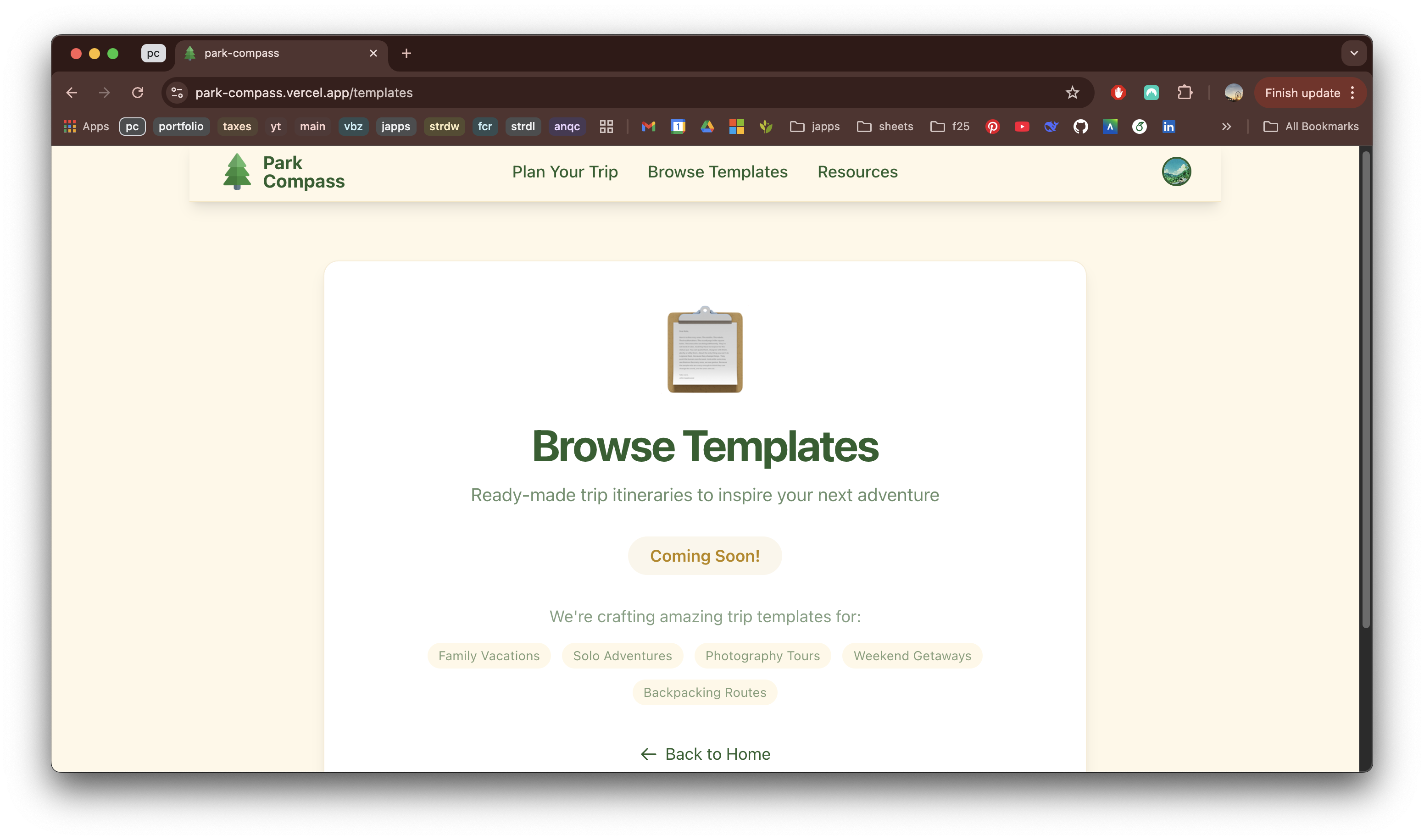The image size is (1424, 840).
Task: Open the GitHub bookmark
Action: tap(1080, 126)
